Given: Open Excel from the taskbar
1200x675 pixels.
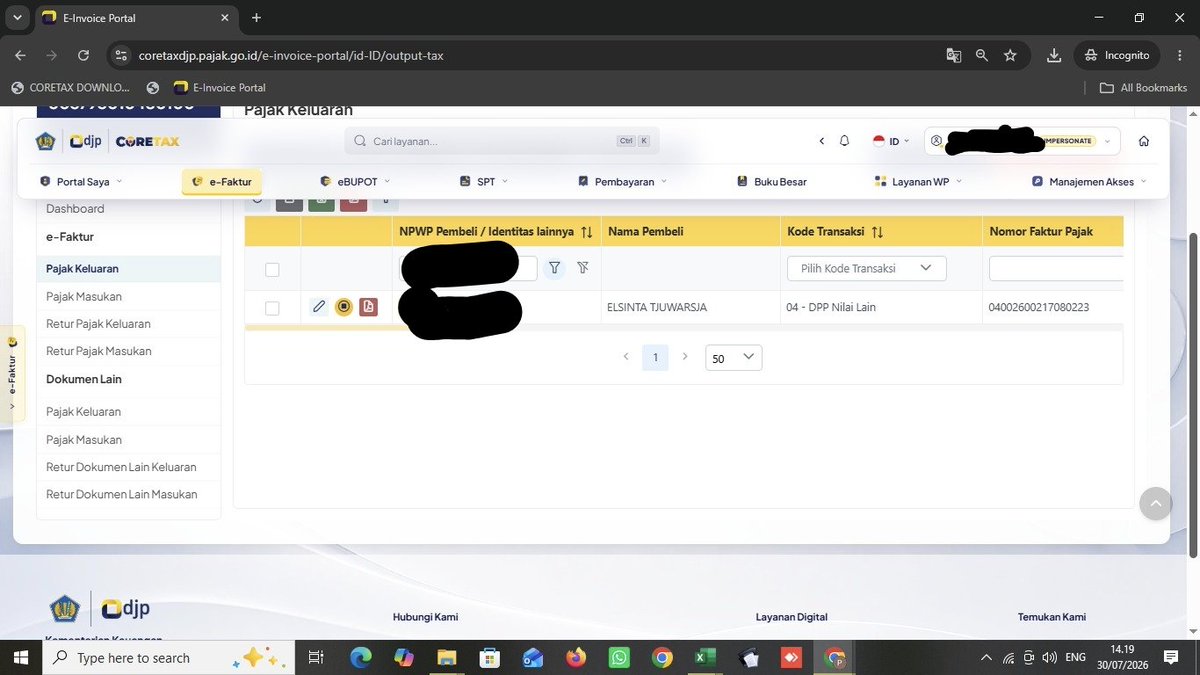Looking at the screenshot, I should 705,657.
